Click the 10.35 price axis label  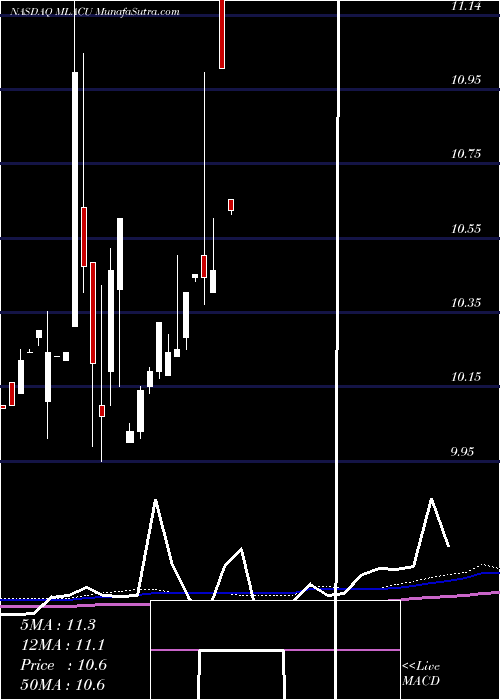point(467,304)
